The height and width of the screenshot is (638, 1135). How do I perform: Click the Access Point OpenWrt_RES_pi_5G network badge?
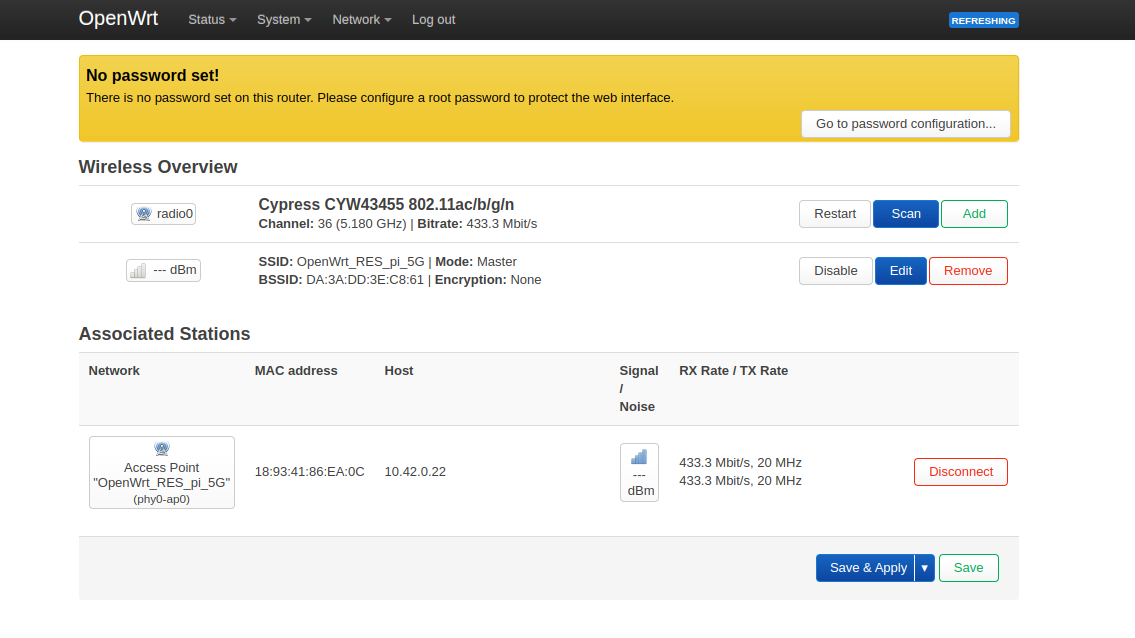pos(162,472)
